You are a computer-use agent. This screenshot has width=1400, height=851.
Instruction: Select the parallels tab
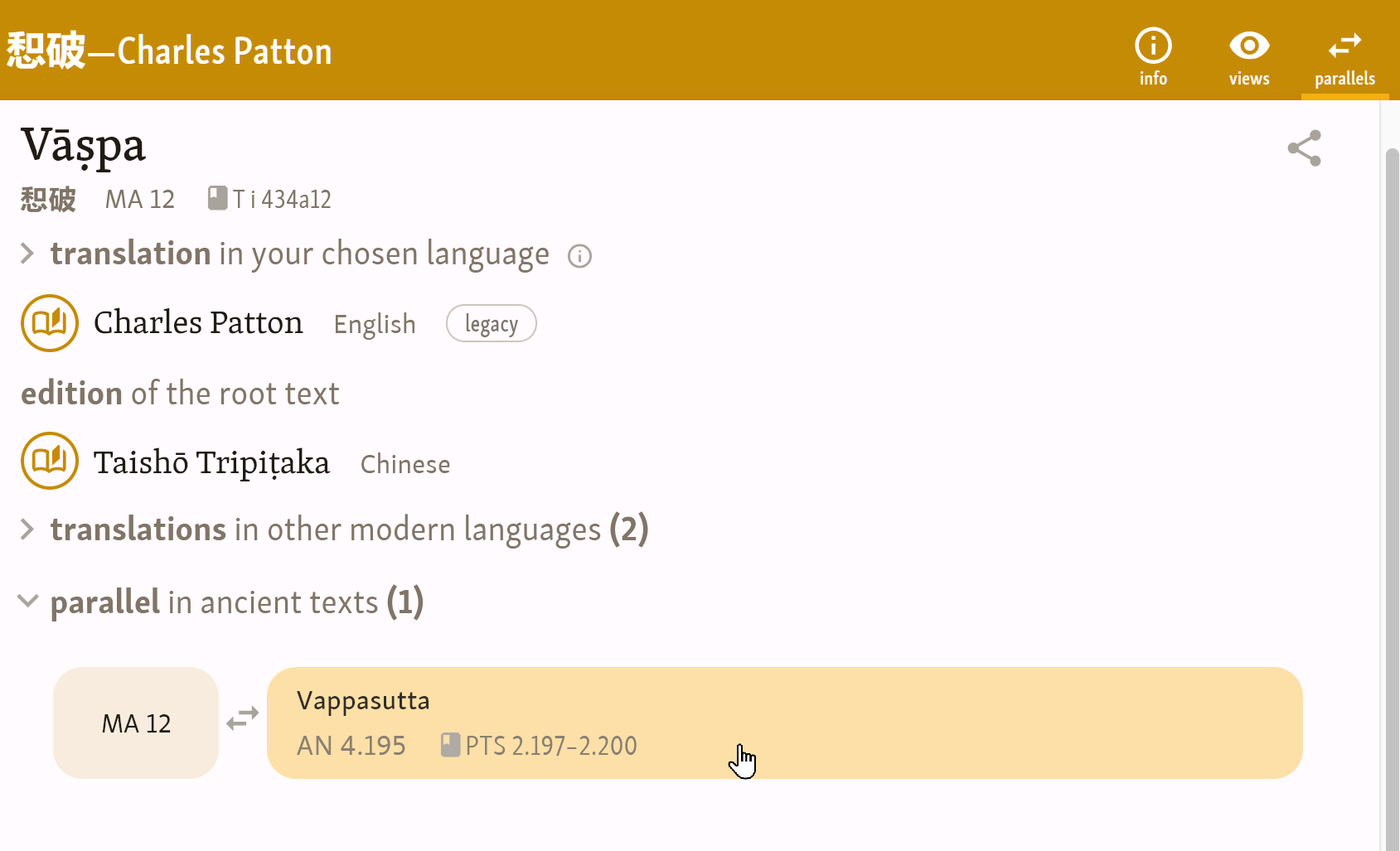coord(1344,55)
